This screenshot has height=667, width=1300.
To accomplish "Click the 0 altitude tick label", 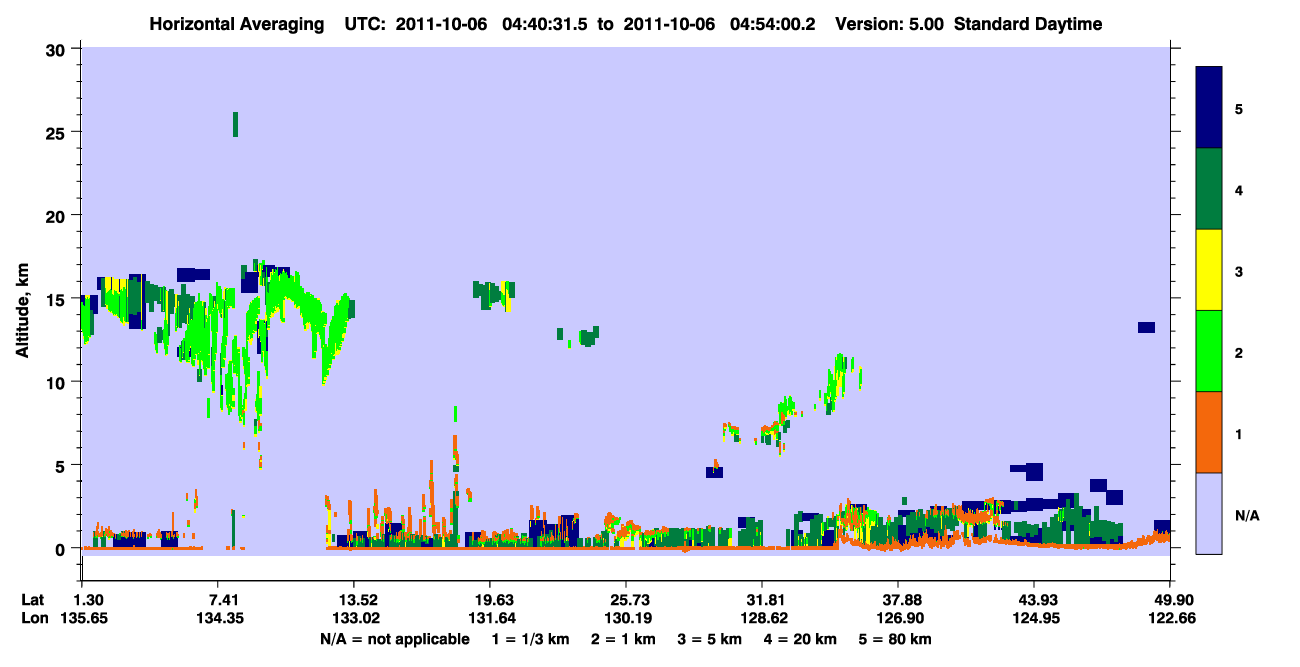I will [x=62, y=548].
